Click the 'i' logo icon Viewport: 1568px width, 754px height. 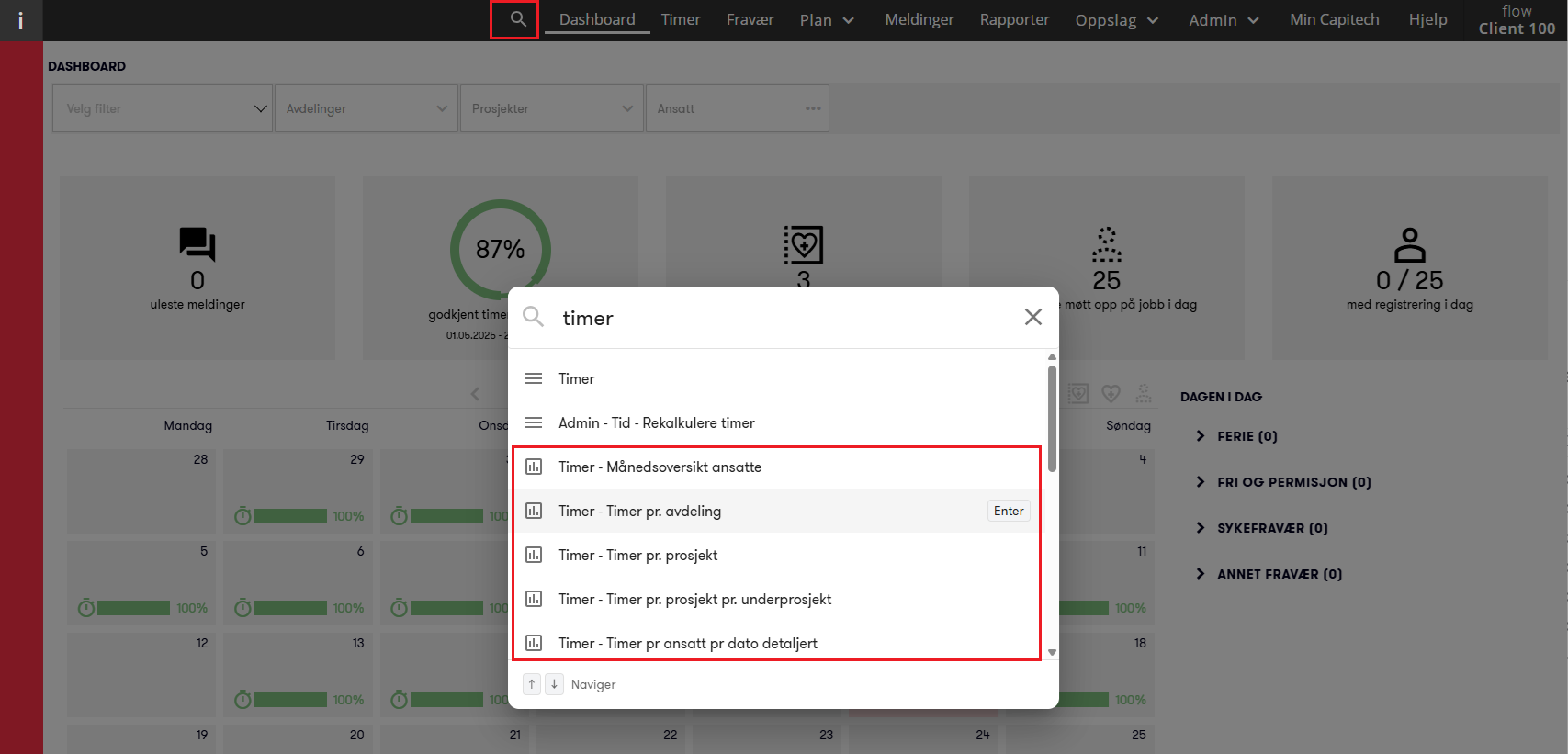(x=20, y=20)
